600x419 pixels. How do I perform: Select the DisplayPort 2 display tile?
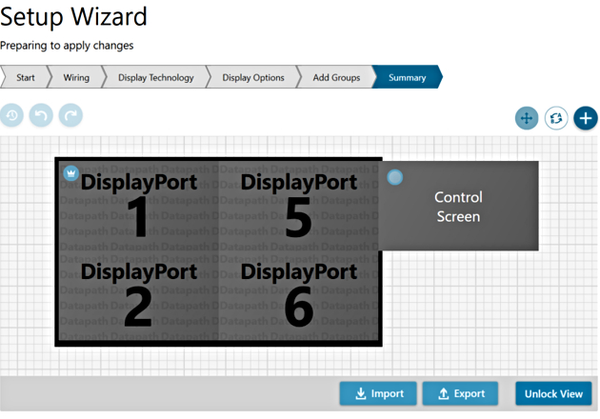coord(139,296)
